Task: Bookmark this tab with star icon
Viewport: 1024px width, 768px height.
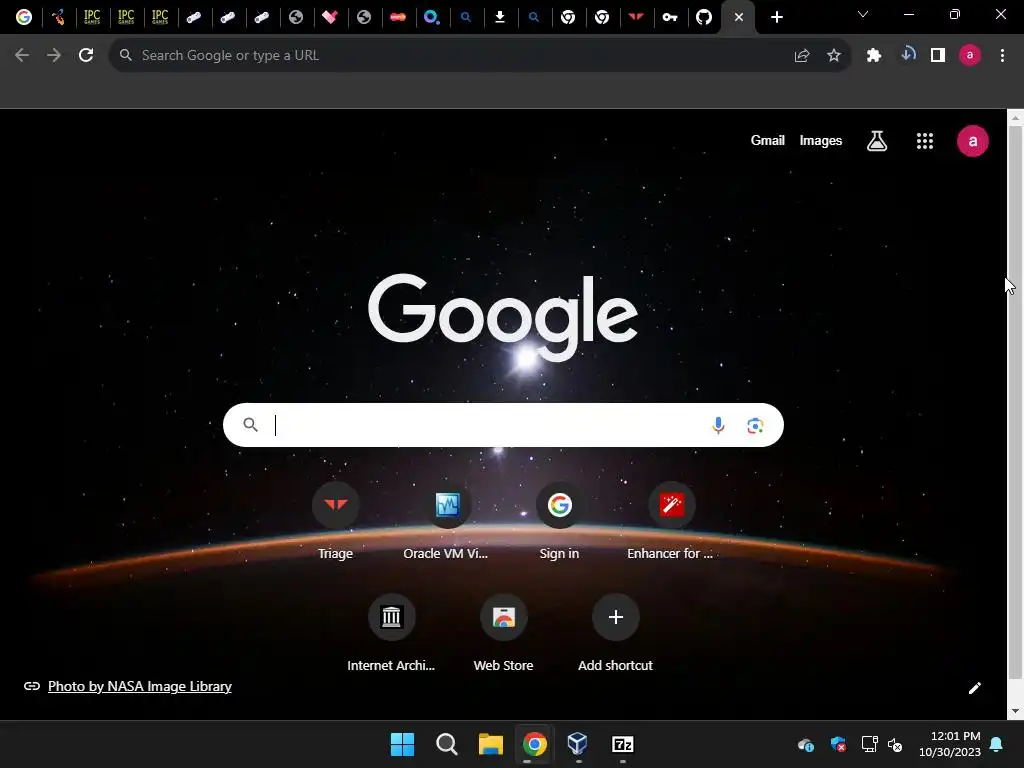Action: click(x=834, y=56)
